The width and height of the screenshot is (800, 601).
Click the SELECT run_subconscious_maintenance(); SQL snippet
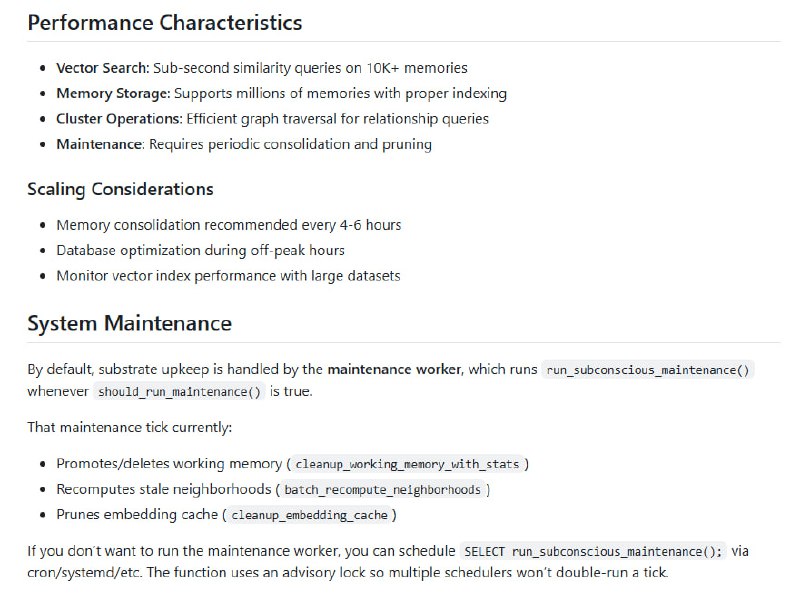point(592,552)
